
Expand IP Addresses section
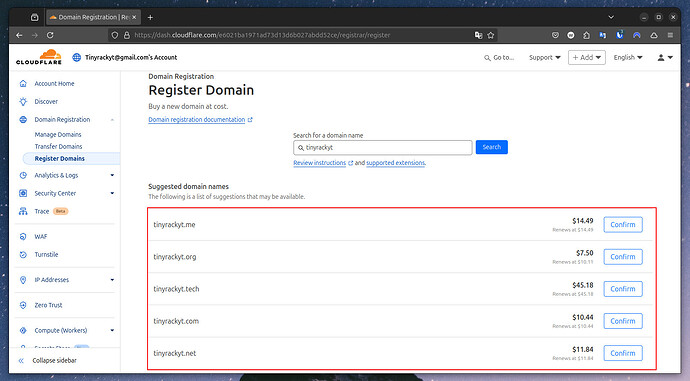tap(112, 280)
